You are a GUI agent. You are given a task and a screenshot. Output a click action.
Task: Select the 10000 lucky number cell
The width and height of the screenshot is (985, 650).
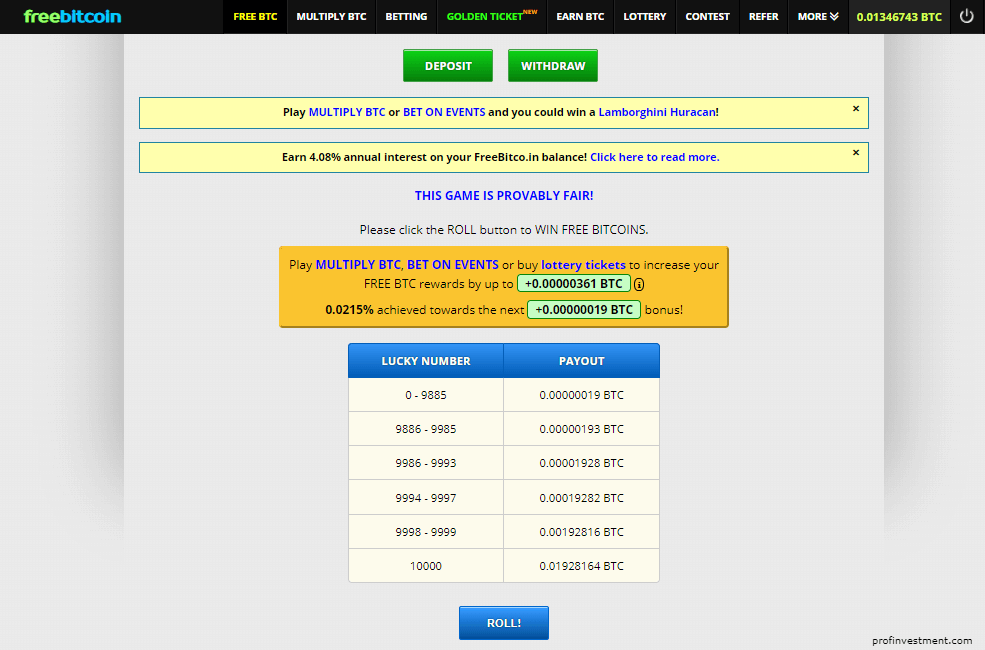pos(426,566)
